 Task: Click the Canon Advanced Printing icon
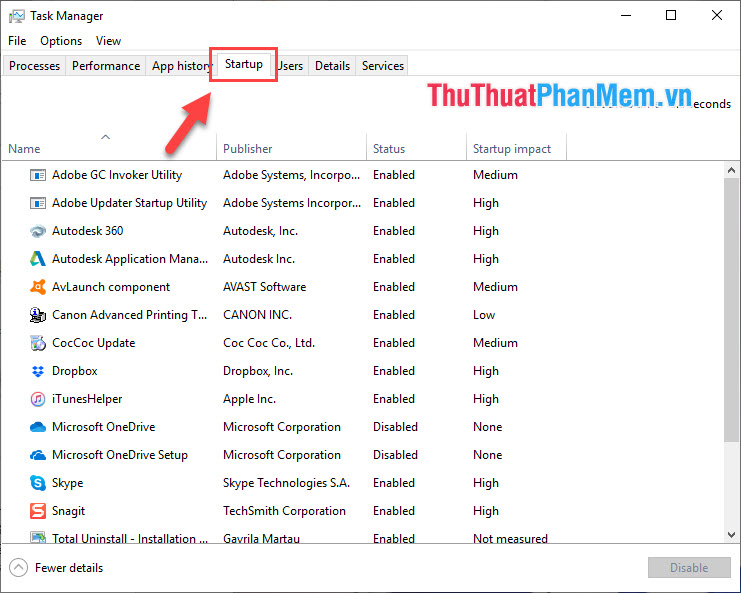[x=38, y=315]
